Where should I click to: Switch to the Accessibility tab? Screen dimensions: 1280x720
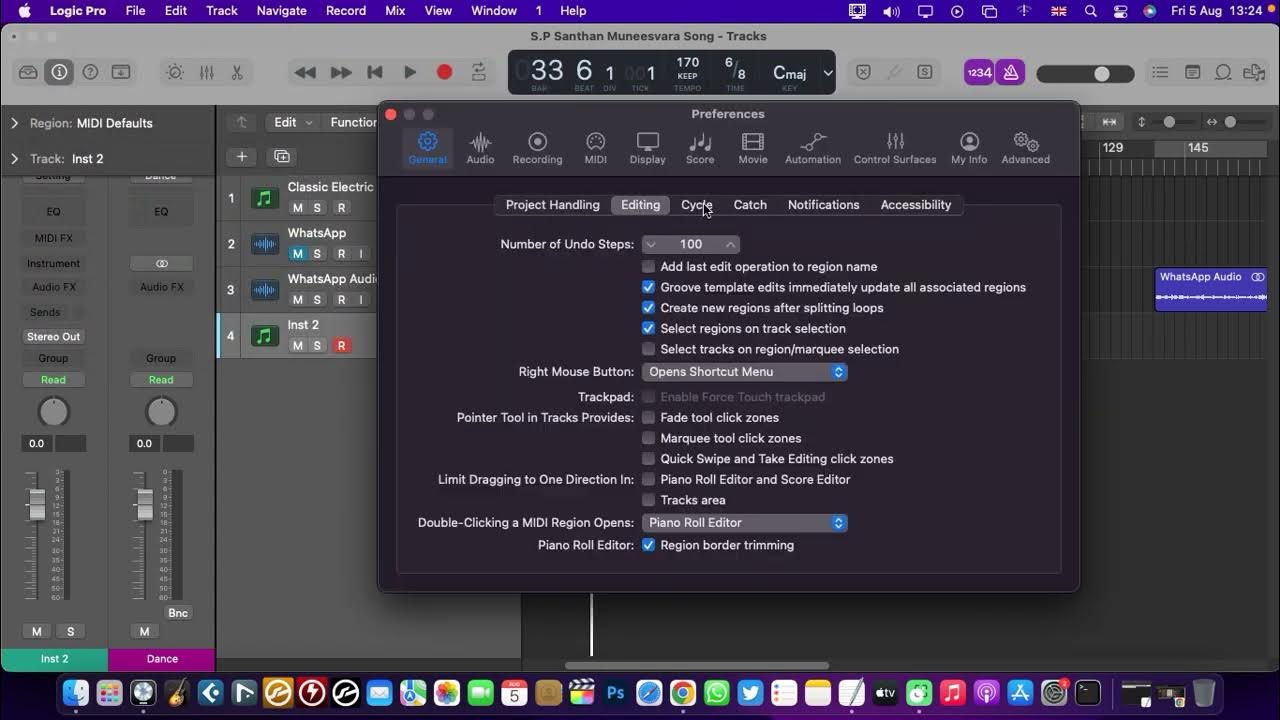916,204
